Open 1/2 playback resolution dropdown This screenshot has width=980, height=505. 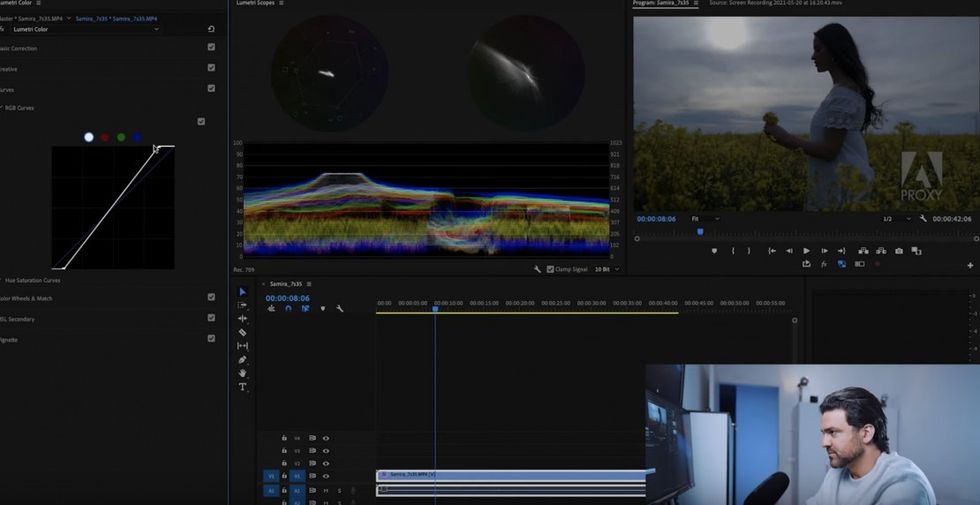pos(896,219)
